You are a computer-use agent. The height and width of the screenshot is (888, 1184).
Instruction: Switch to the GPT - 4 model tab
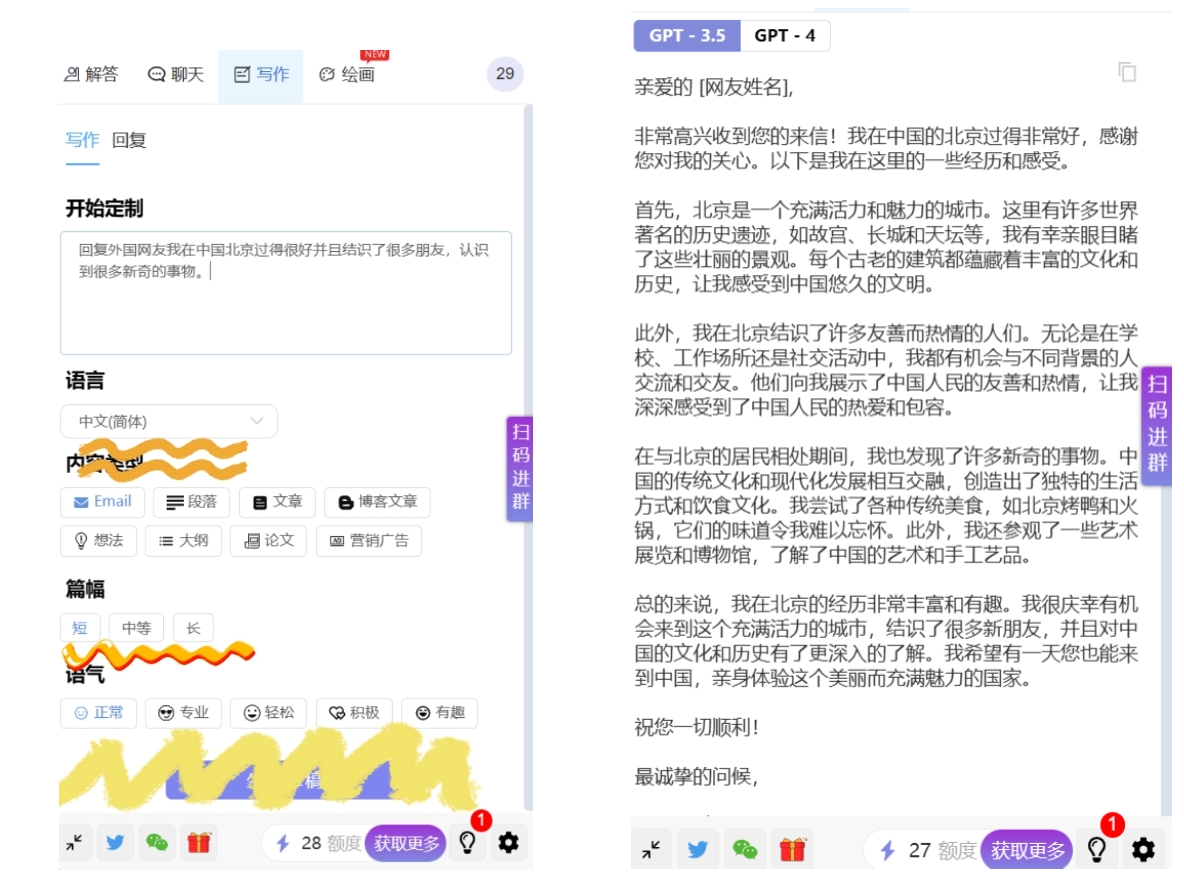[785, 35]
